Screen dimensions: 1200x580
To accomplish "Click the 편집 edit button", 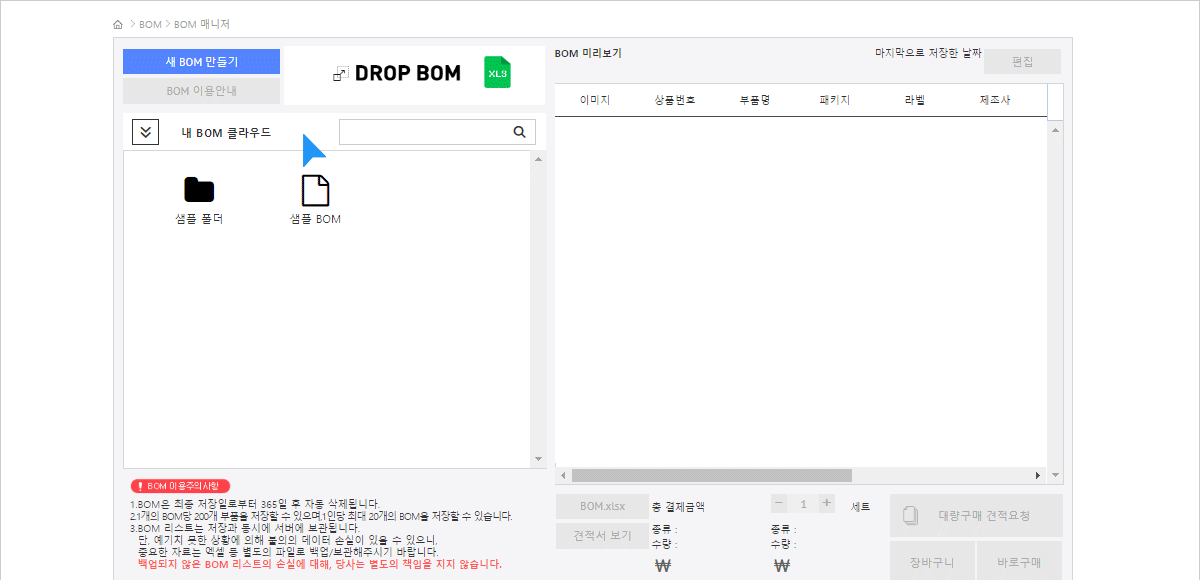I will (x=1022, y=62).
